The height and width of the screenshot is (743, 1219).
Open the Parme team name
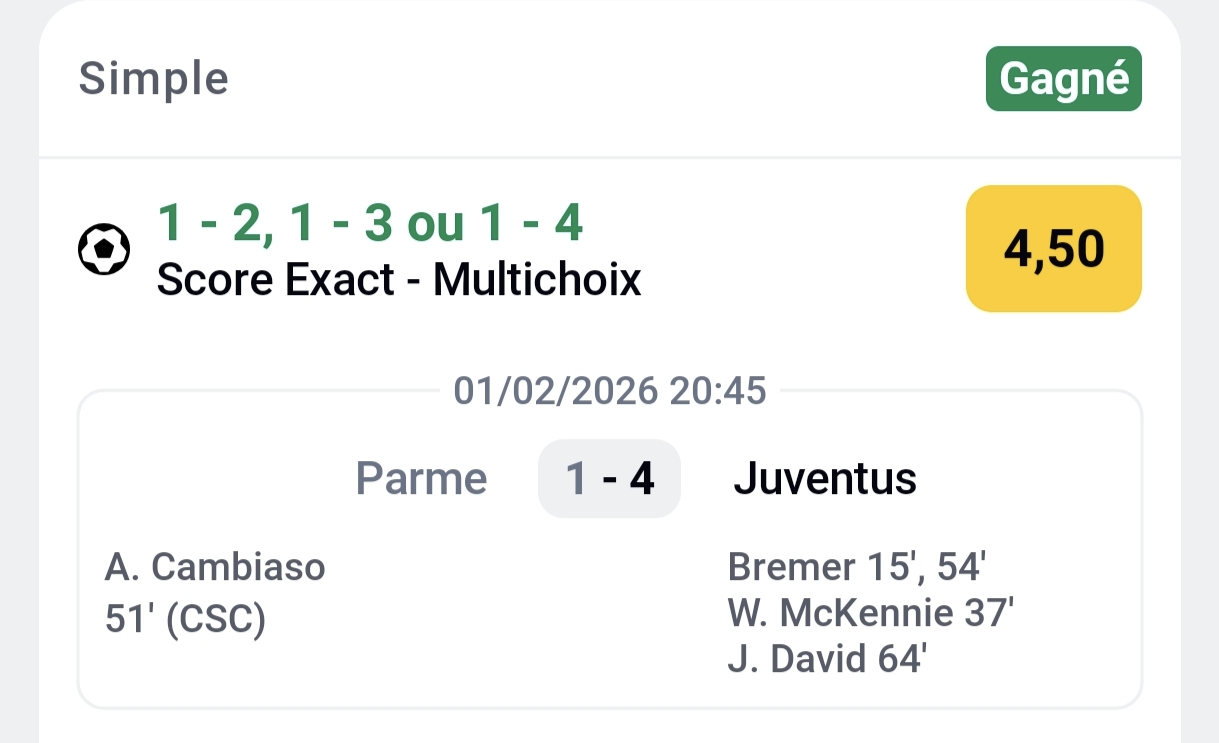pos(421,479)
